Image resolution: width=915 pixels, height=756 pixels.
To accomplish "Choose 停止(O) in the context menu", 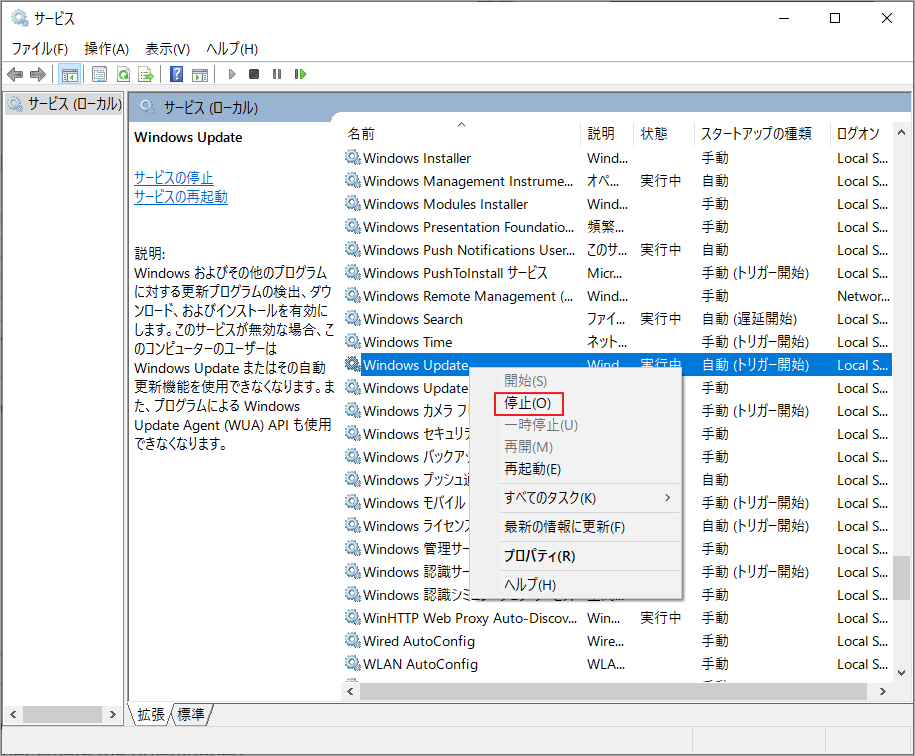I will tap(528, 403).
